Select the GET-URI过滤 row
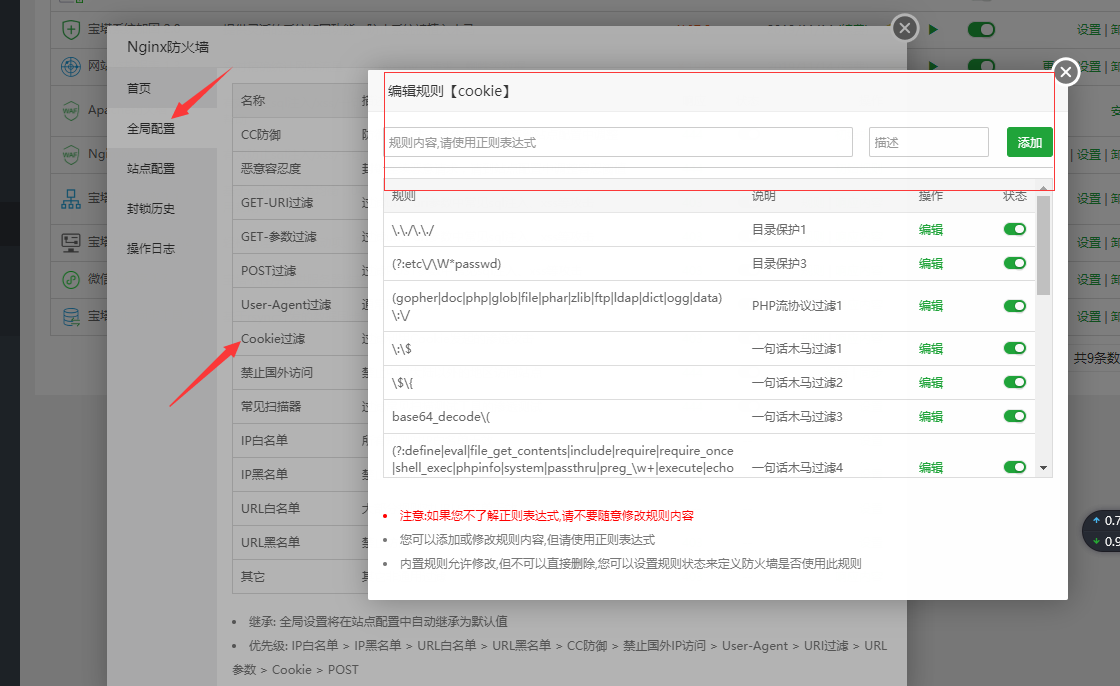Screen dimensions: 1120x686 (x=300, y=203)
